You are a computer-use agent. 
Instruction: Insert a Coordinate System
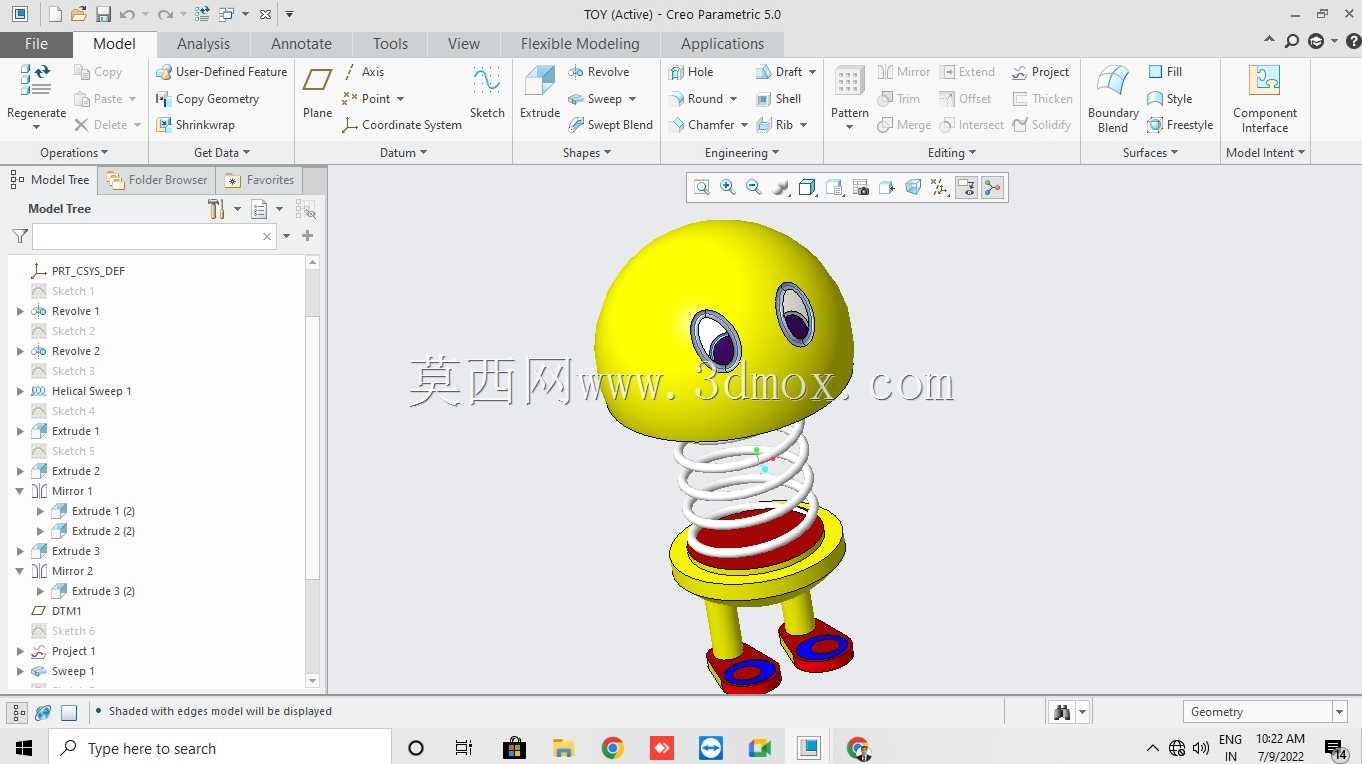[x=402, y=125]
